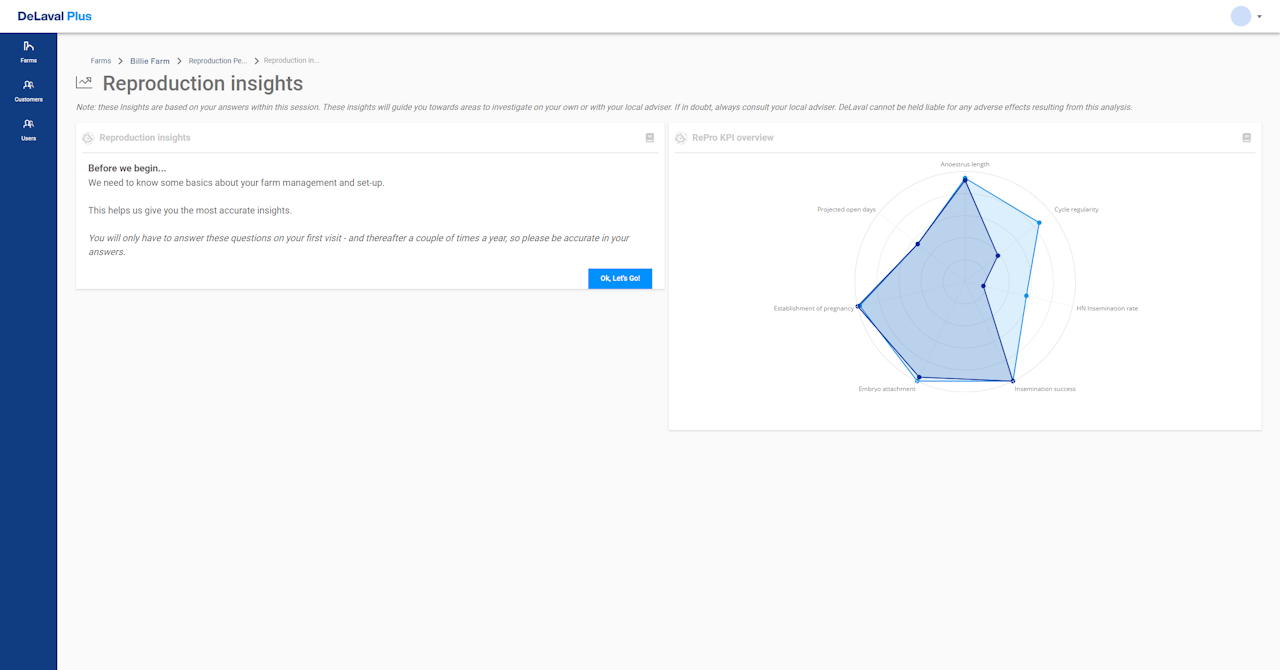Viewport: 1280px width, 670px height.
Task: Expand the user account dropdown arrow
Action: 1260,17
